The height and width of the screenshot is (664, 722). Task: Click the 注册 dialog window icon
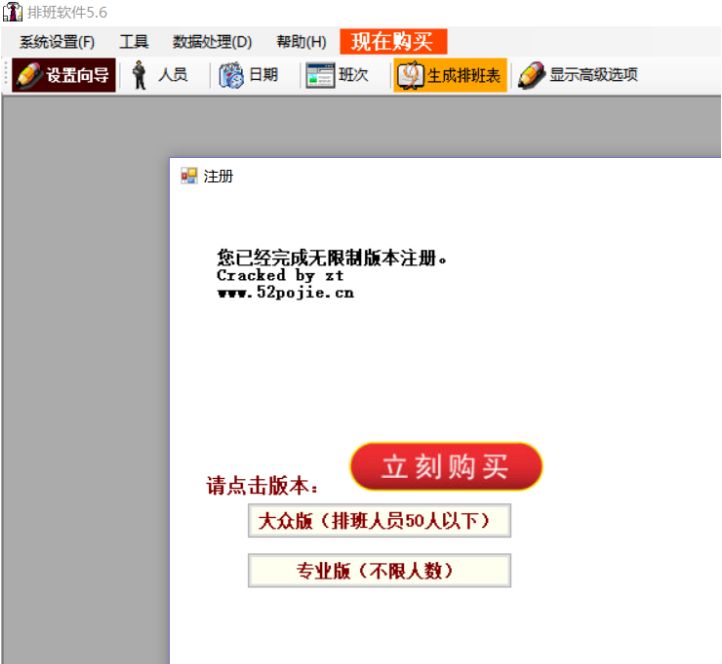click(x=189, y=176)
